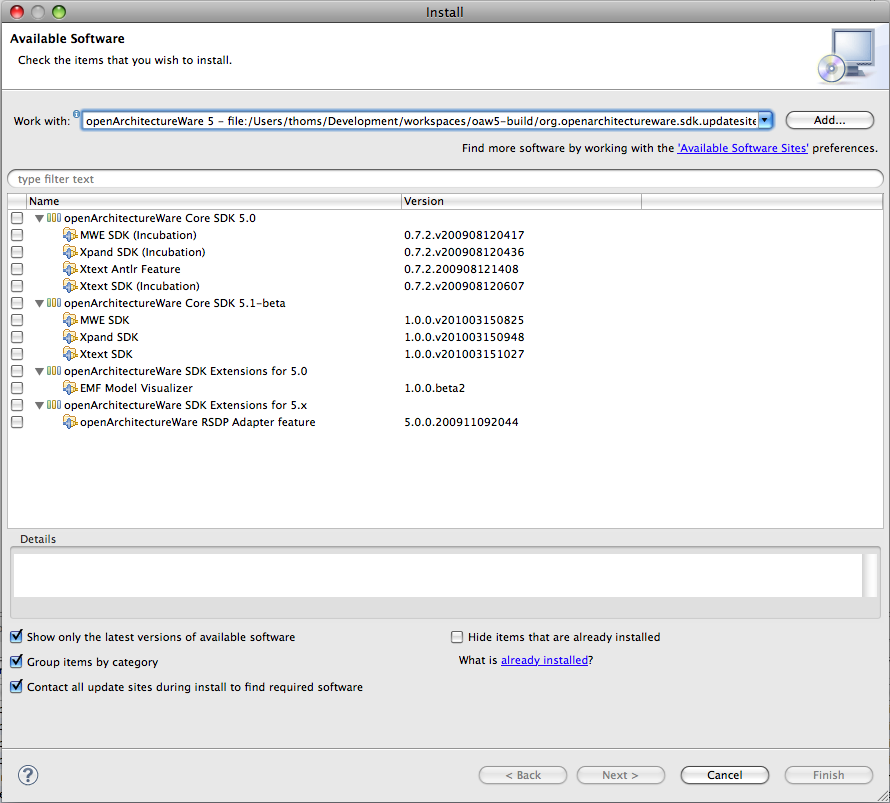Select the openArchitectureWare RSDP Adapter feature row
Screen dimensions: 890x803
198,422
